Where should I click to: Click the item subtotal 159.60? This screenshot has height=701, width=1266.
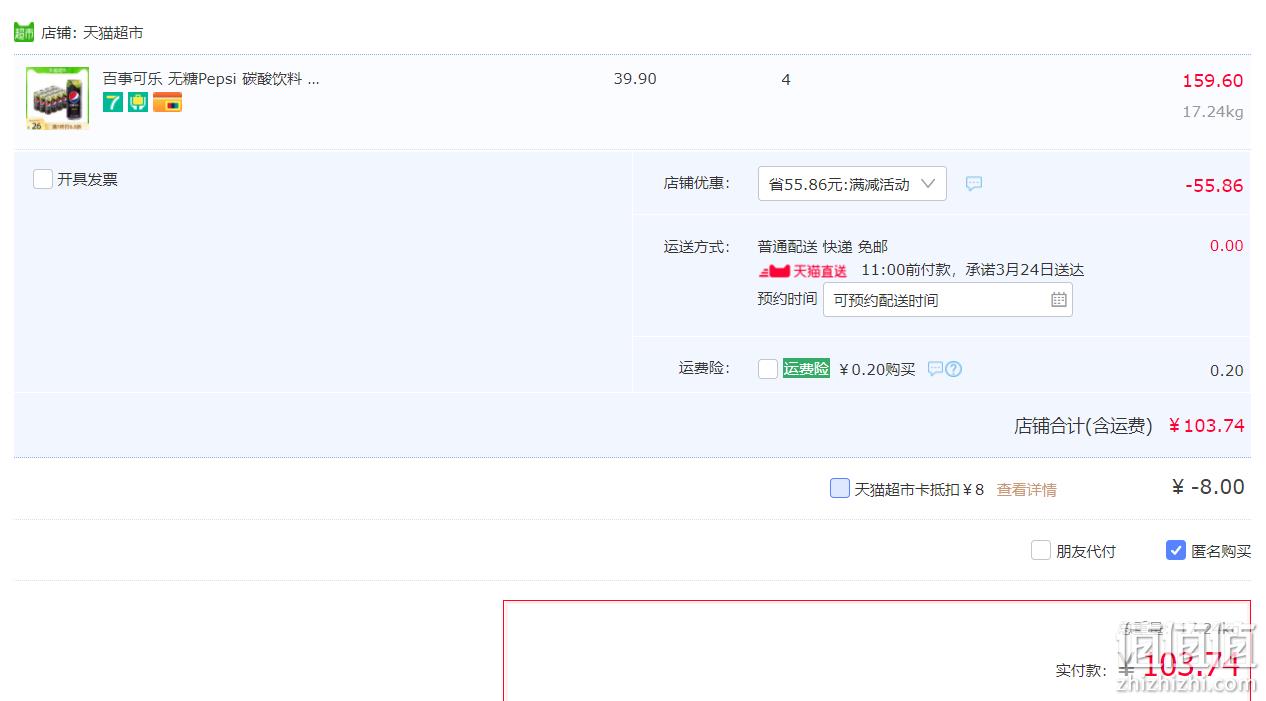tap(1213, 81)
